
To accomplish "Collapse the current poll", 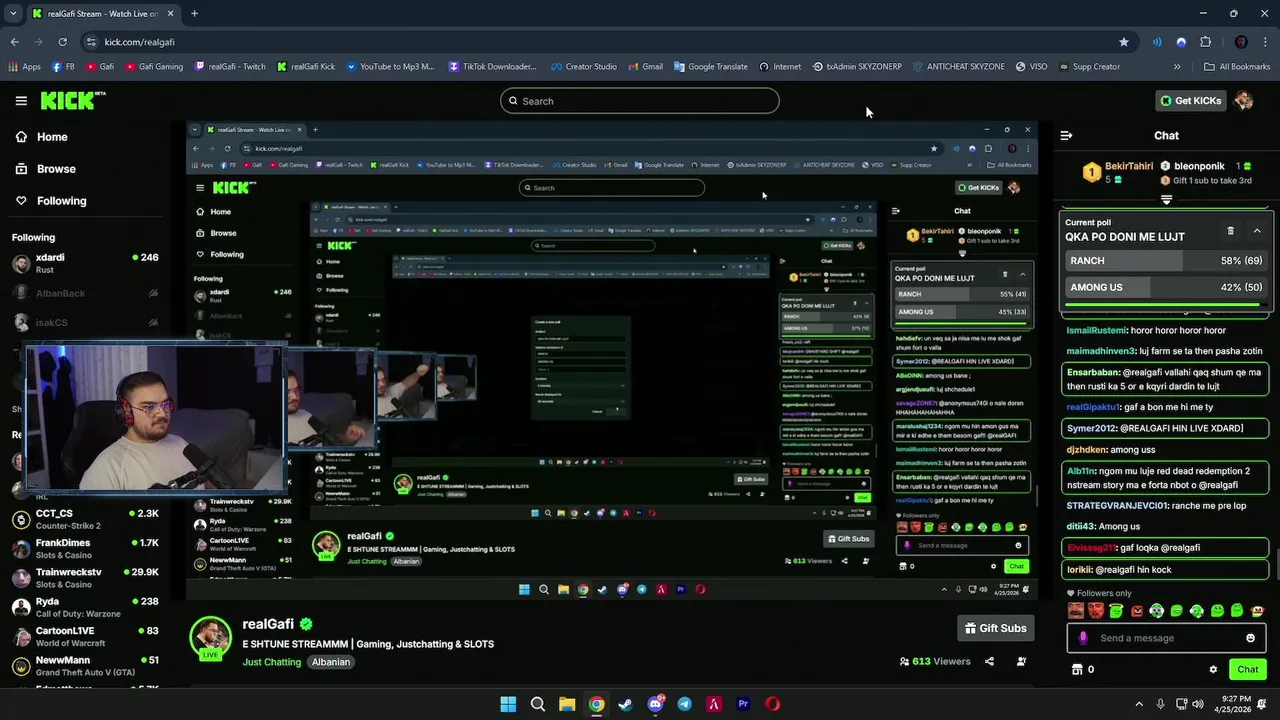I will point(1257,231).
